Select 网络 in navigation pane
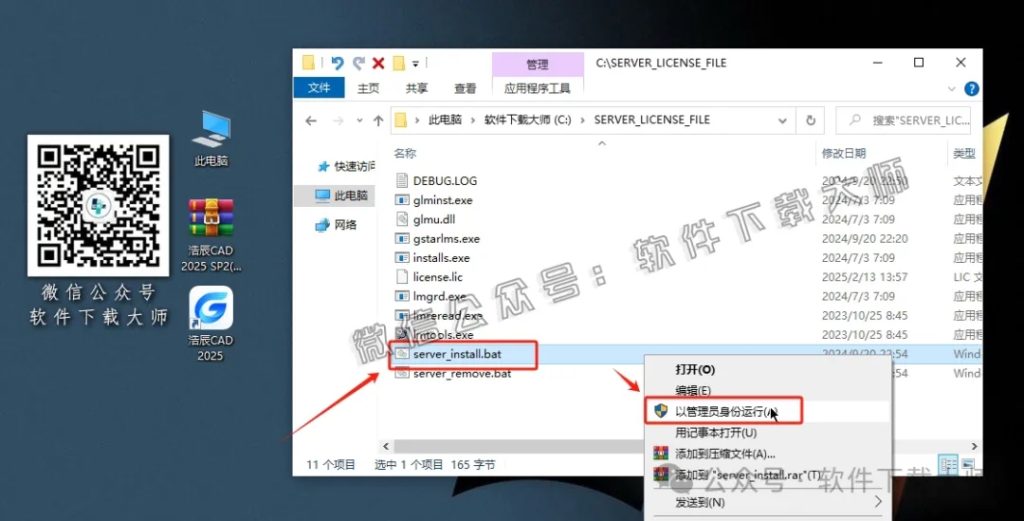The width and height of the screenshot is (1024, 521). coord(337,225)
